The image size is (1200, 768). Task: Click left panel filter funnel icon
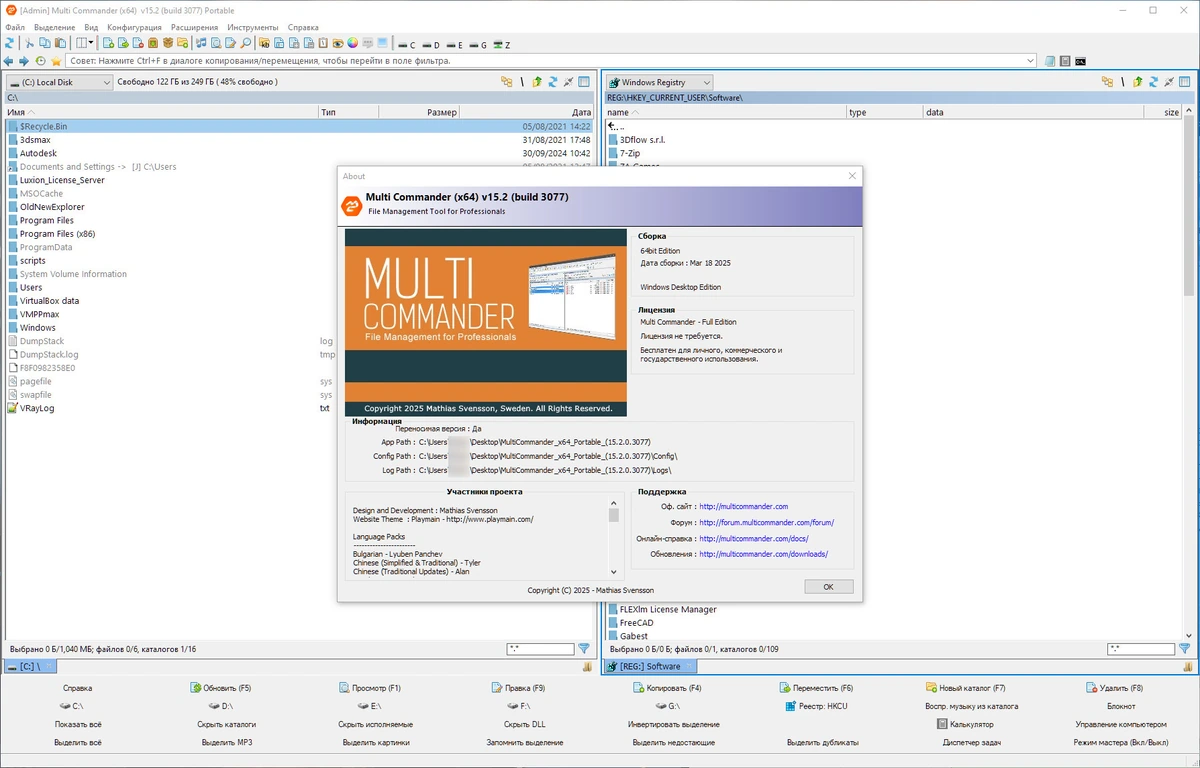(x=584, y=649)
